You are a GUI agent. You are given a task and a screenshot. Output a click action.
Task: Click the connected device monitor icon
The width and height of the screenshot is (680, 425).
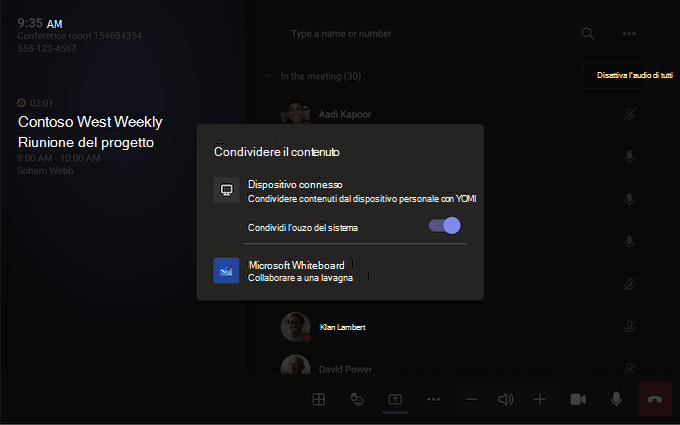tap(226, 190)
